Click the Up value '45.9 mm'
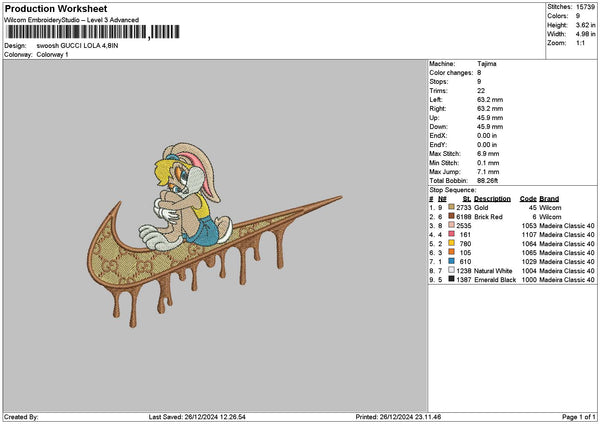 coord(490,118)
